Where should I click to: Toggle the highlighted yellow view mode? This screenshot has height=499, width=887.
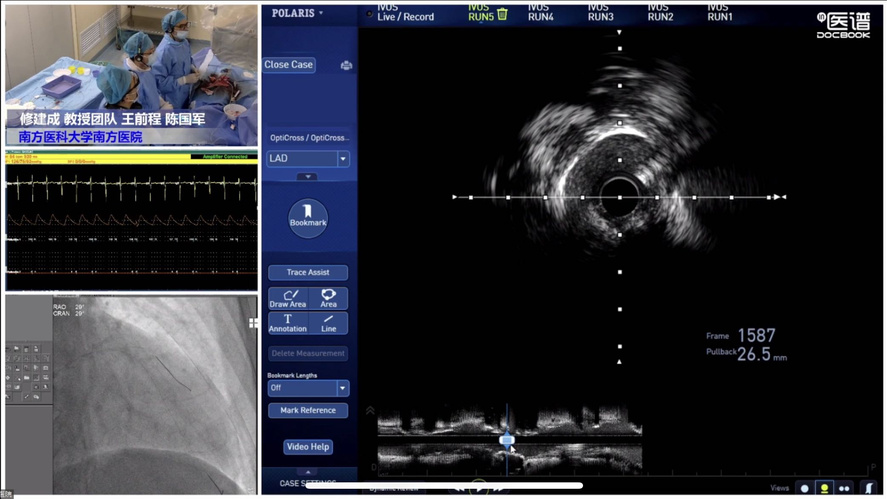[825, 488]
